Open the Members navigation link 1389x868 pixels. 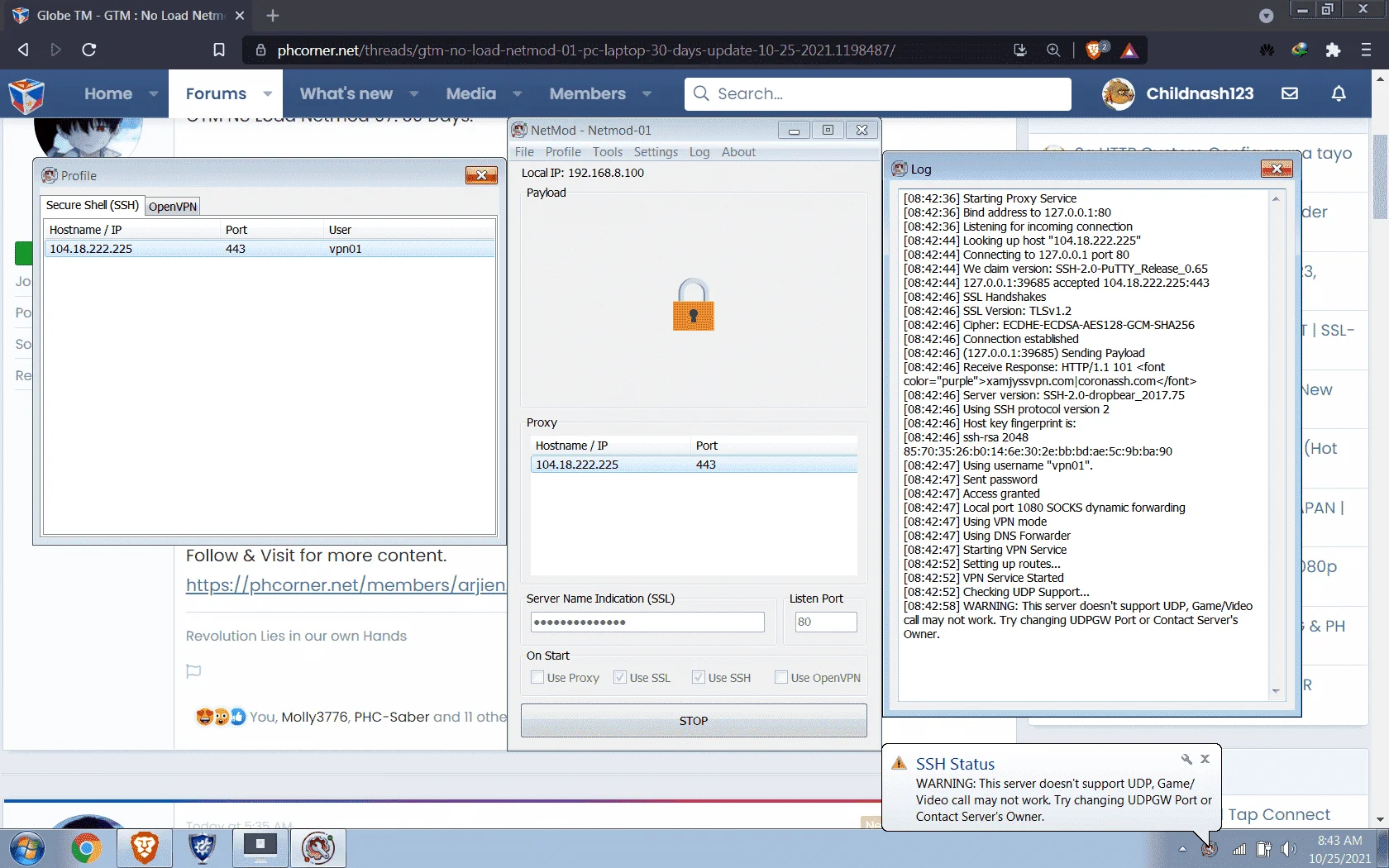coord(588,93)
